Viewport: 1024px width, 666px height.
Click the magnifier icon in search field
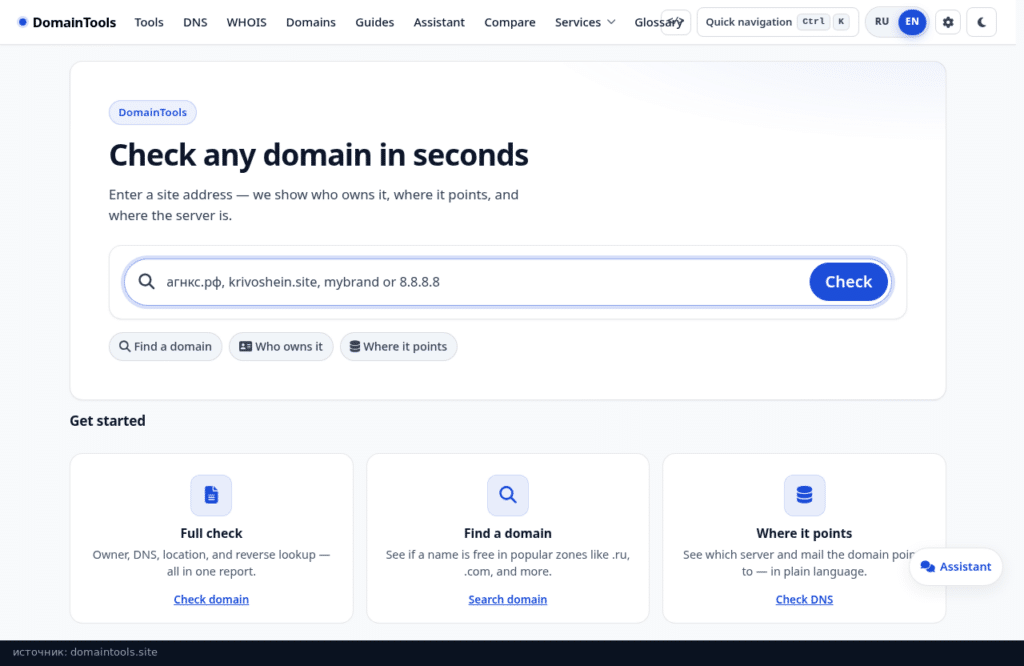point(147,281)
